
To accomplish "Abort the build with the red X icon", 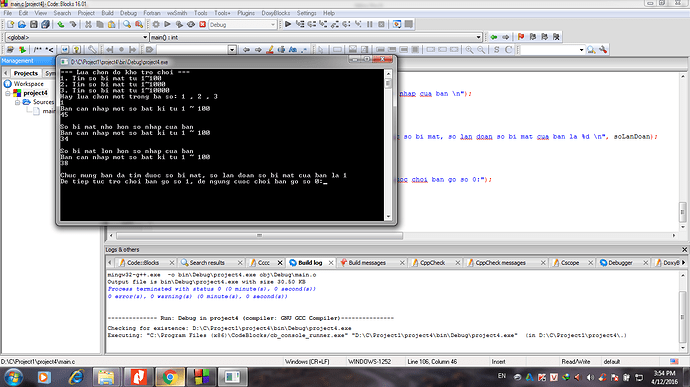I will coord(202,25).
